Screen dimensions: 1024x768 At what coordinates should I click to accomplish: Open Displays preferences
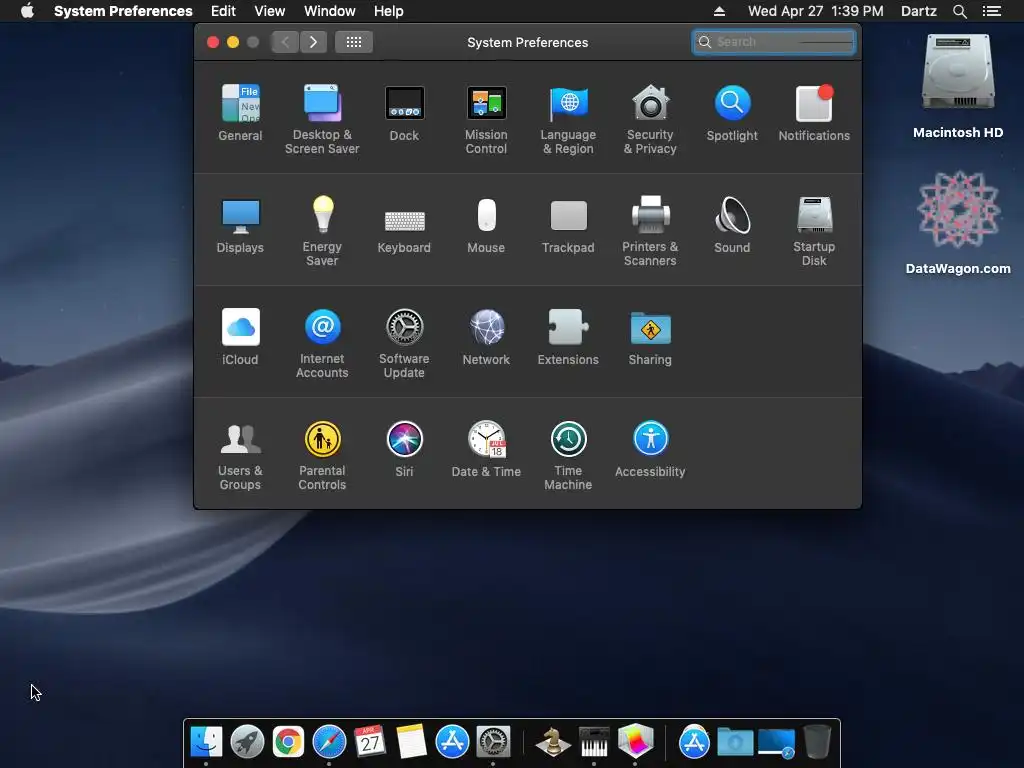240,225
